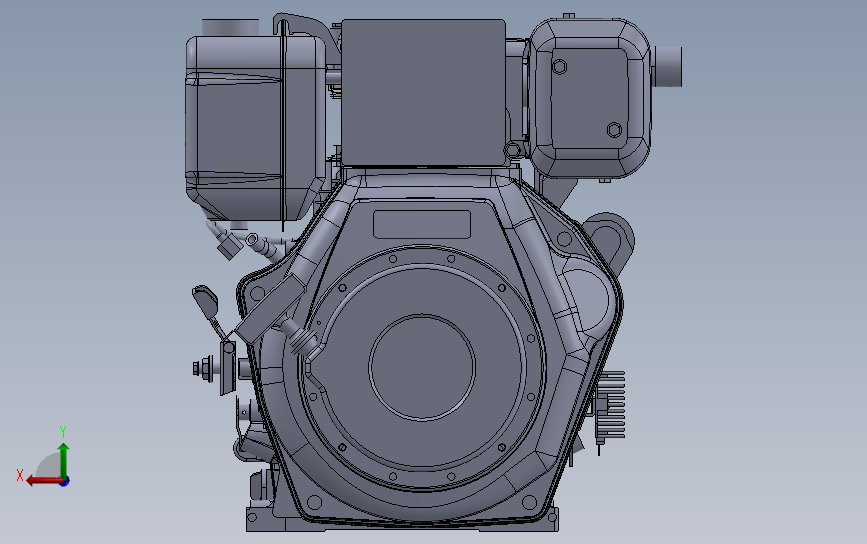Select the center circle of flywheel cover

[422, 367]
